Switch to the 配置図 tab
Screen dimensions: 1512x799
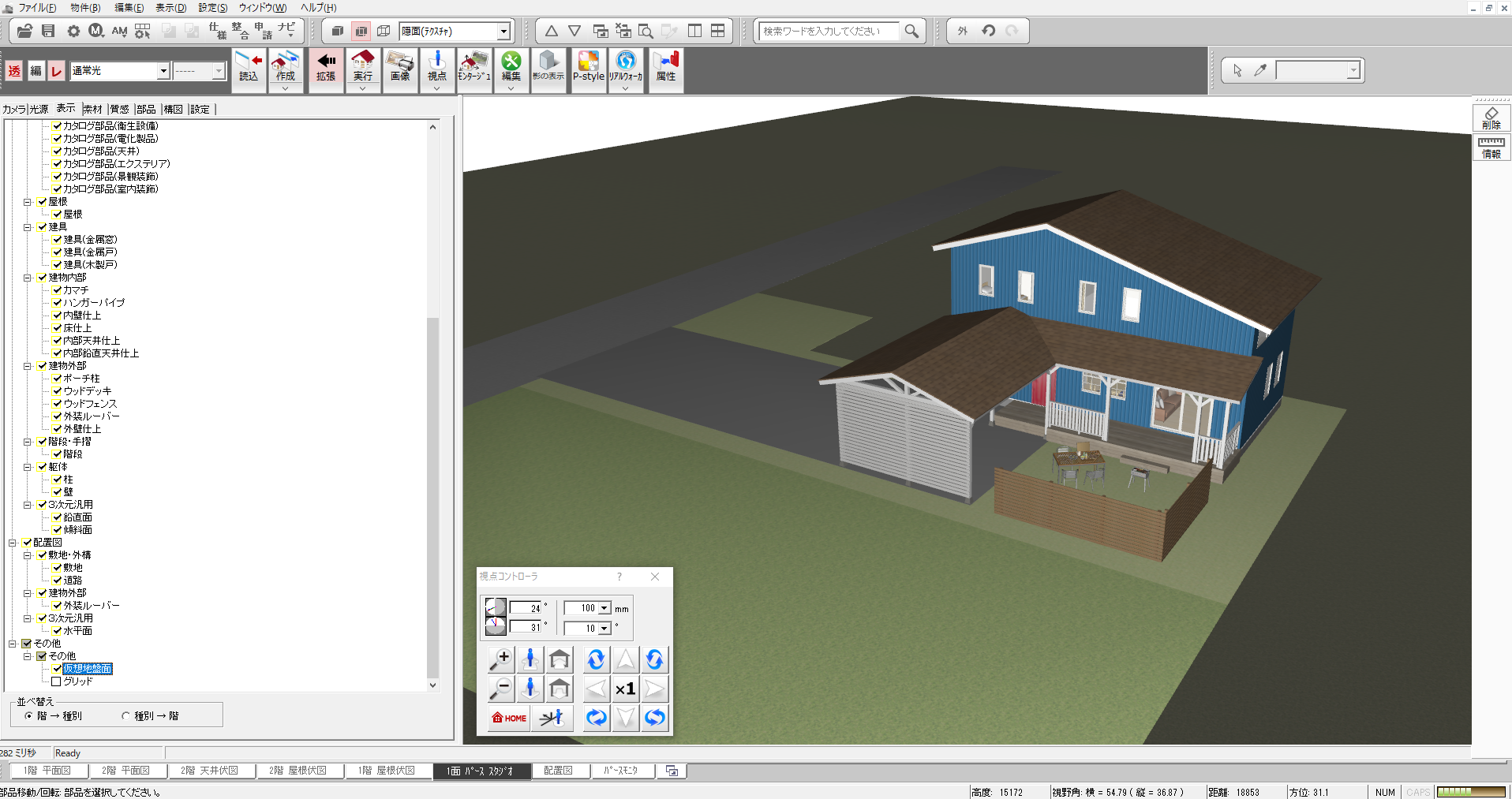coord(558,771)
